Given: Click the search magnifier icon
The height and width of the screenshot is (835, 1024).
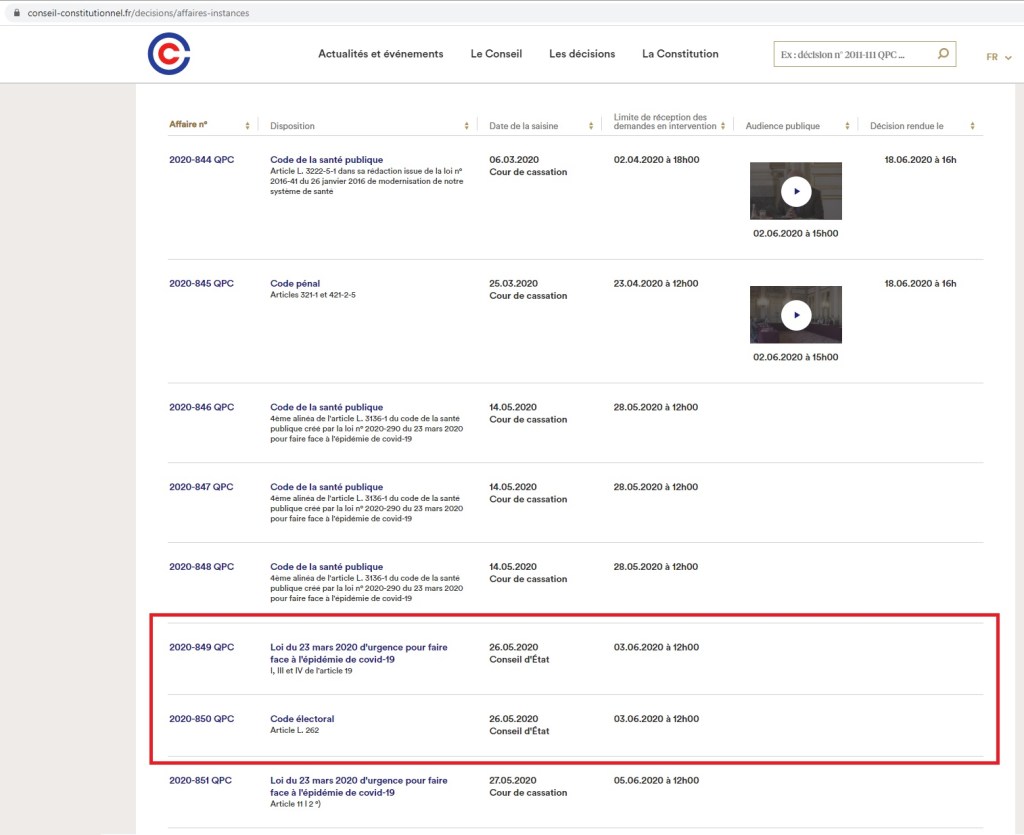Looking at the screenshot, I should pyautogui.click(x=942, y=54).
